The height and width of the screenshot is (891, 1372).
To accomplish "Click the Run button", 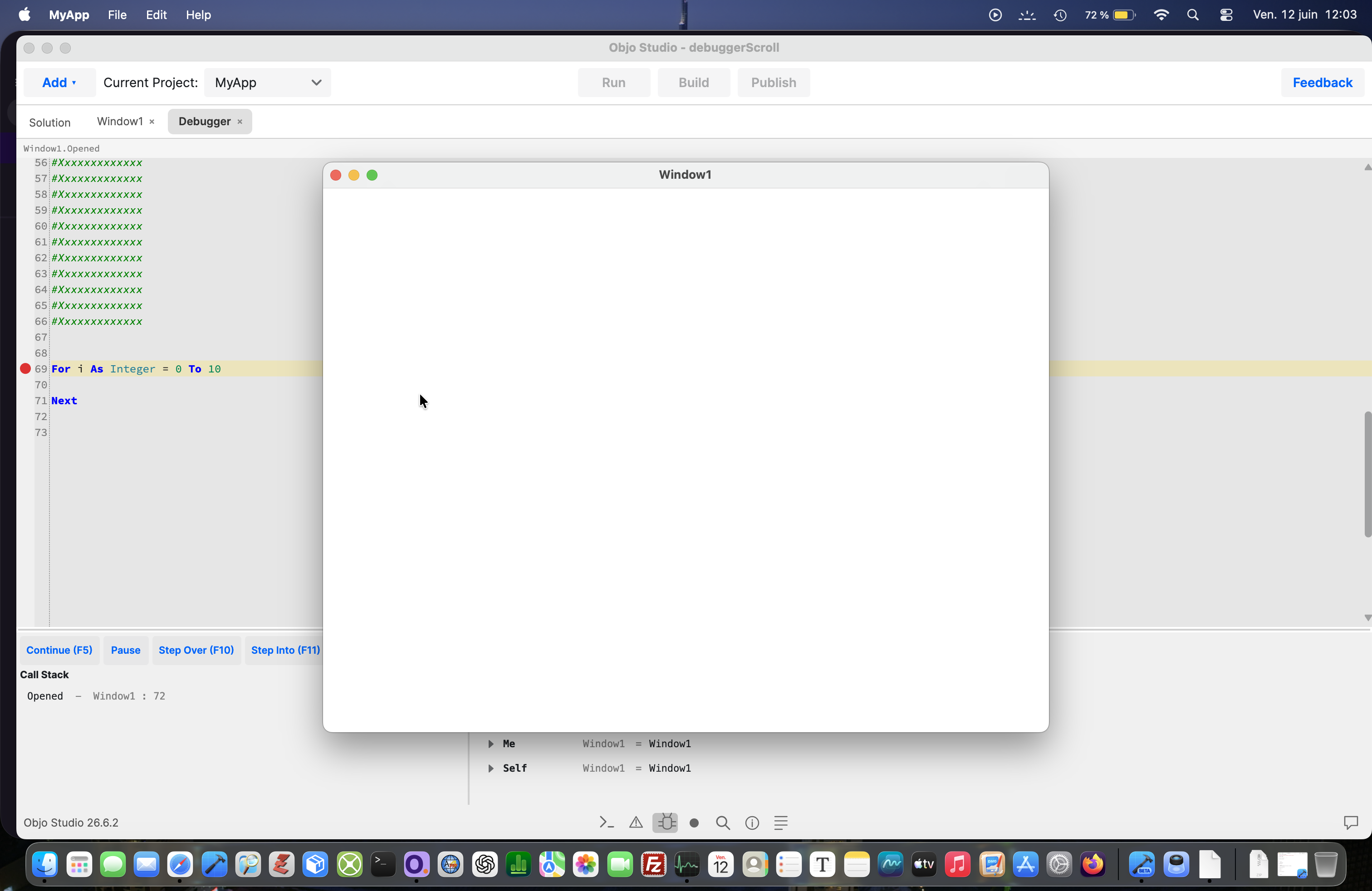I will 614,83.
